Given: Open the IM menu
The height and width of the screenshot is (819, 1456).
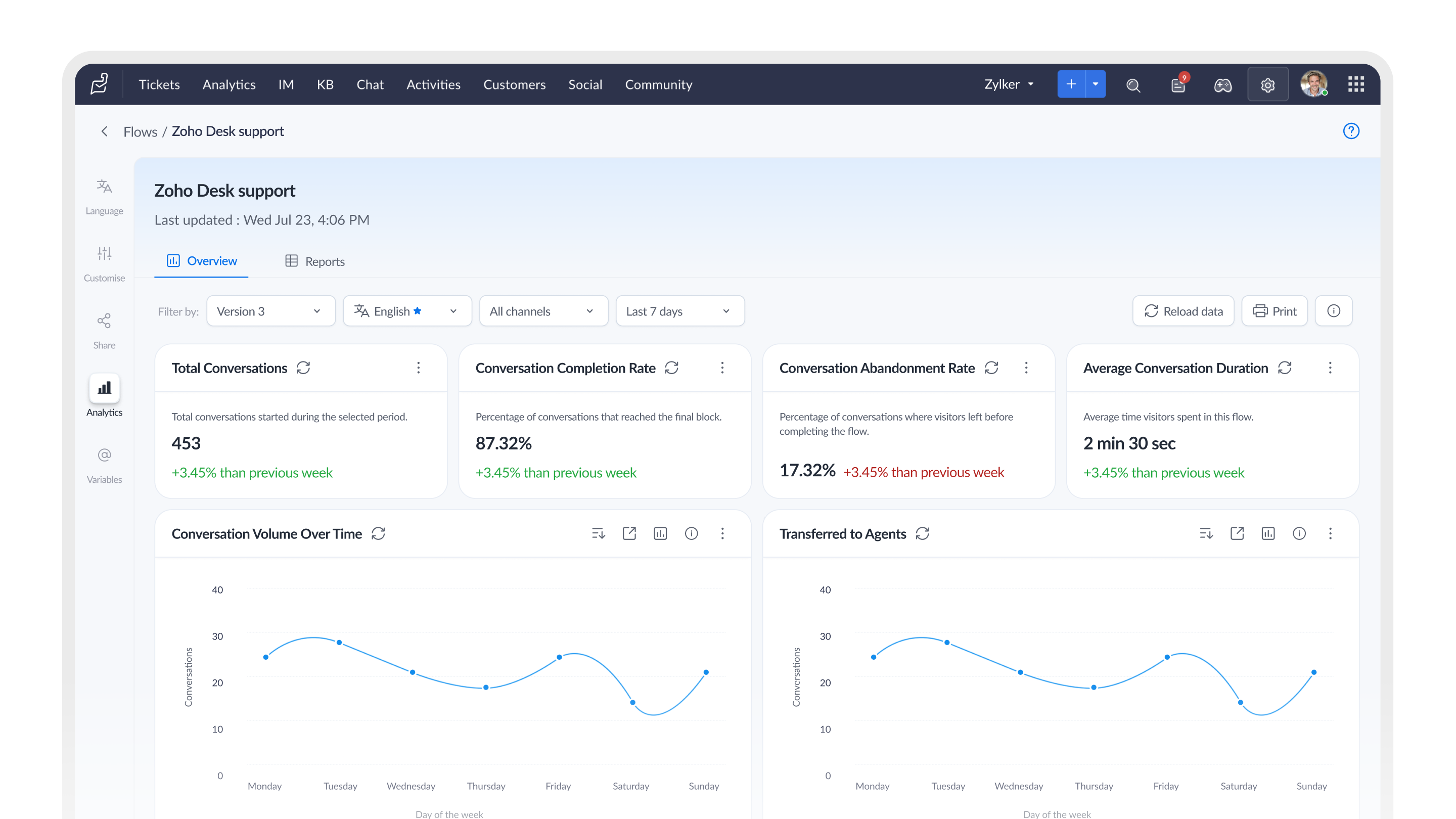Looking at the screenshot, I should pos(286,84).
